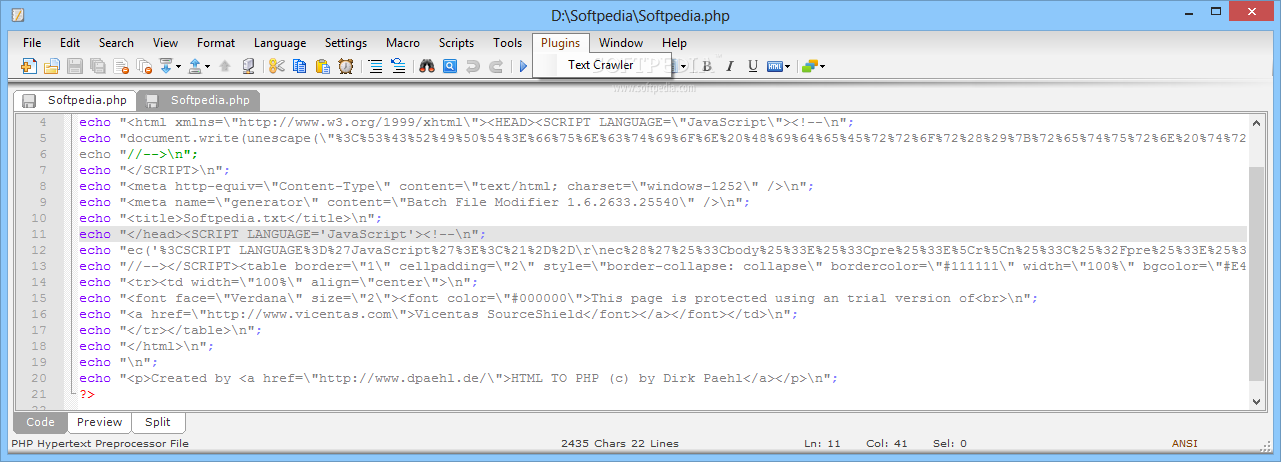Open the Search menu
Image resolution: width=1281 pixels, height=462 pixels.
tap(116, 43)
